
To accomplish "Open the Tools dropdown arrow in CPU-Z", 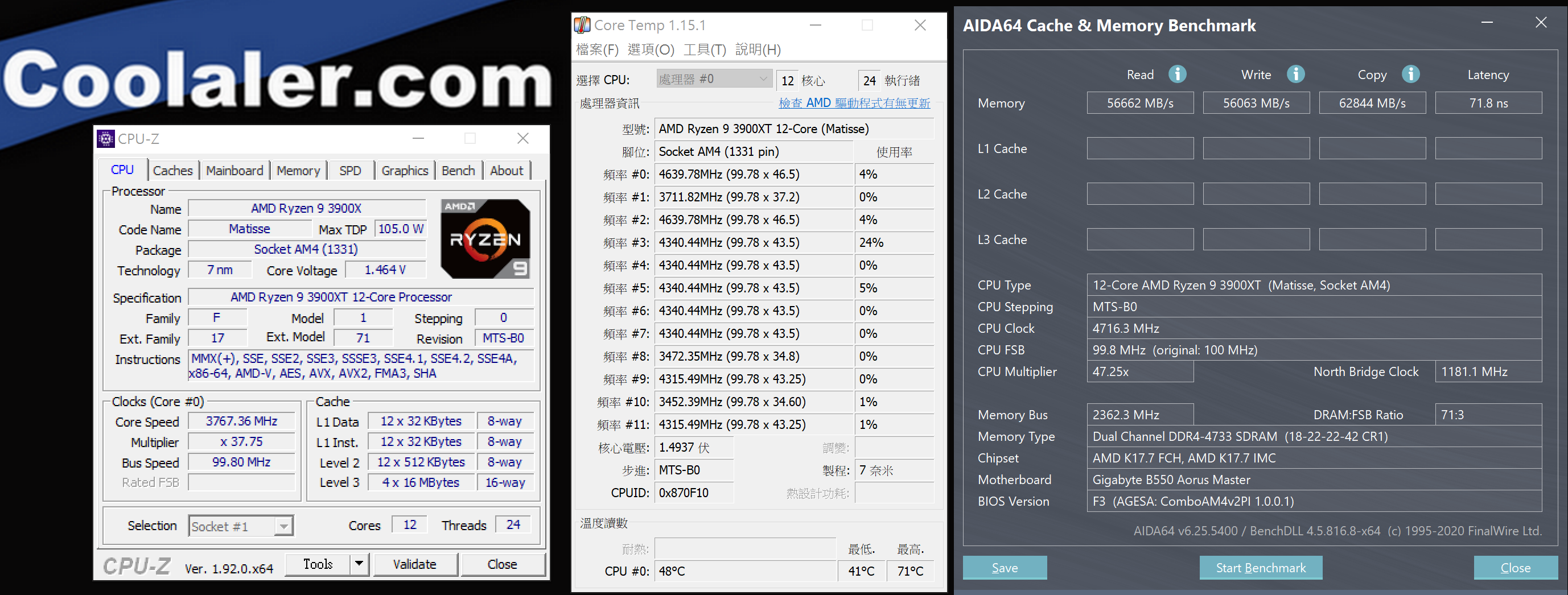I will tap(359, 564).
